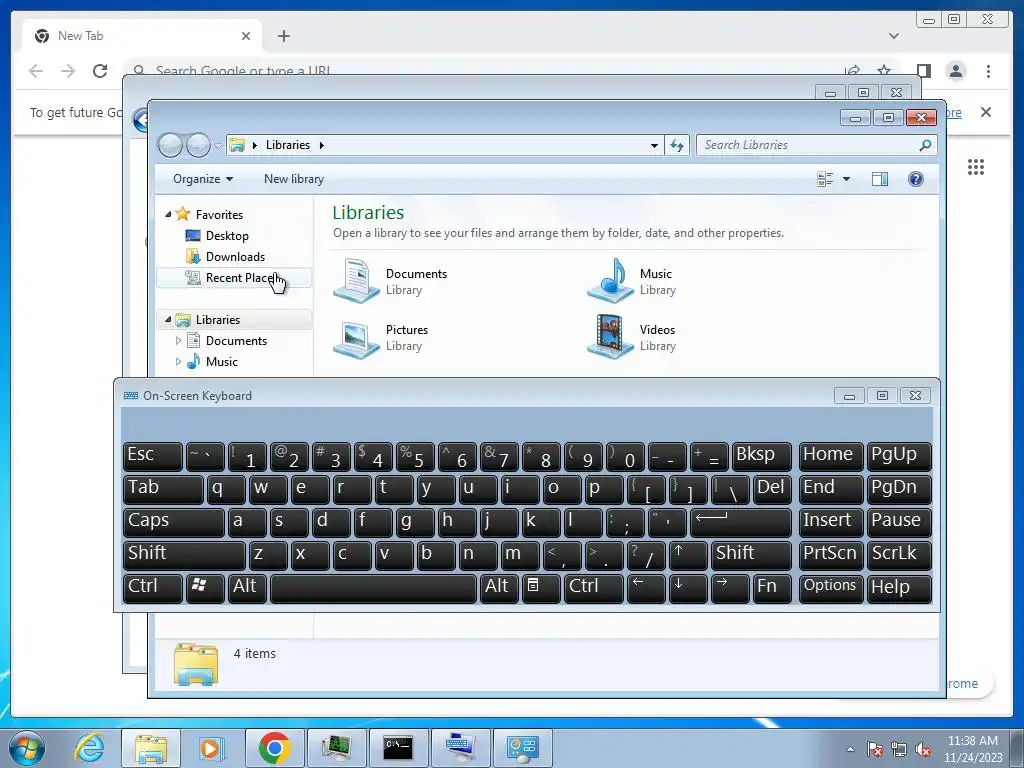Select the New Tab tab in Chrome

coord(142,36)
